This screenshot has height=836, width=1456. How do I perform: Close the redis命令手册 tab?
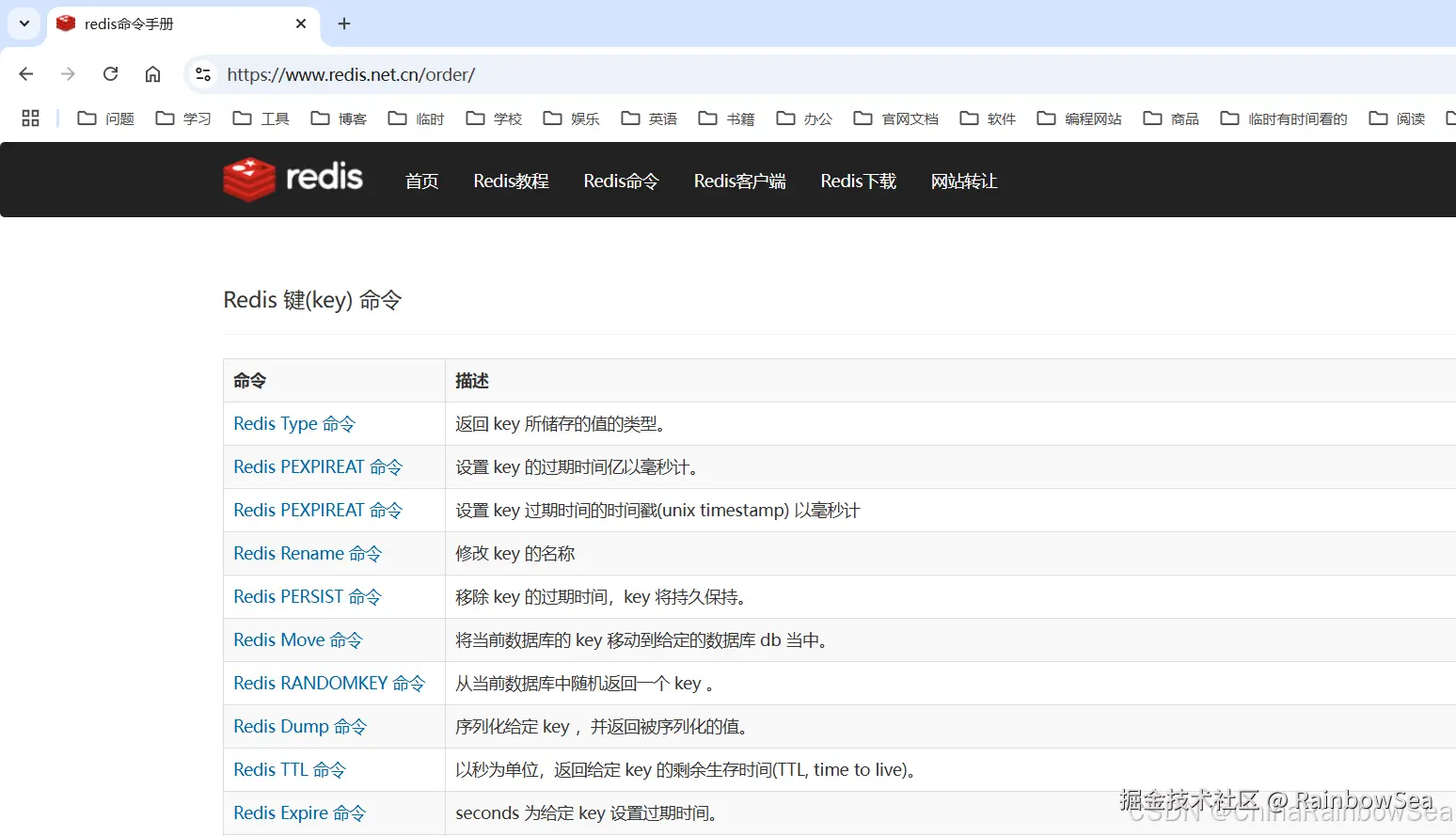(301, 24)
